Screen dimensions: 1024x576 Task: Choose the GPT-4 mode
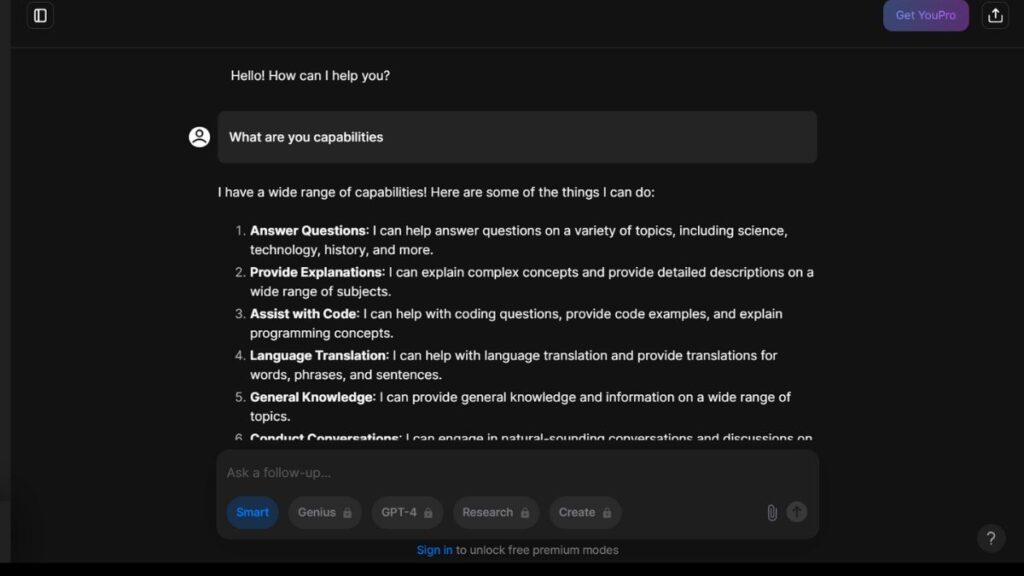[x=399, y=512]
